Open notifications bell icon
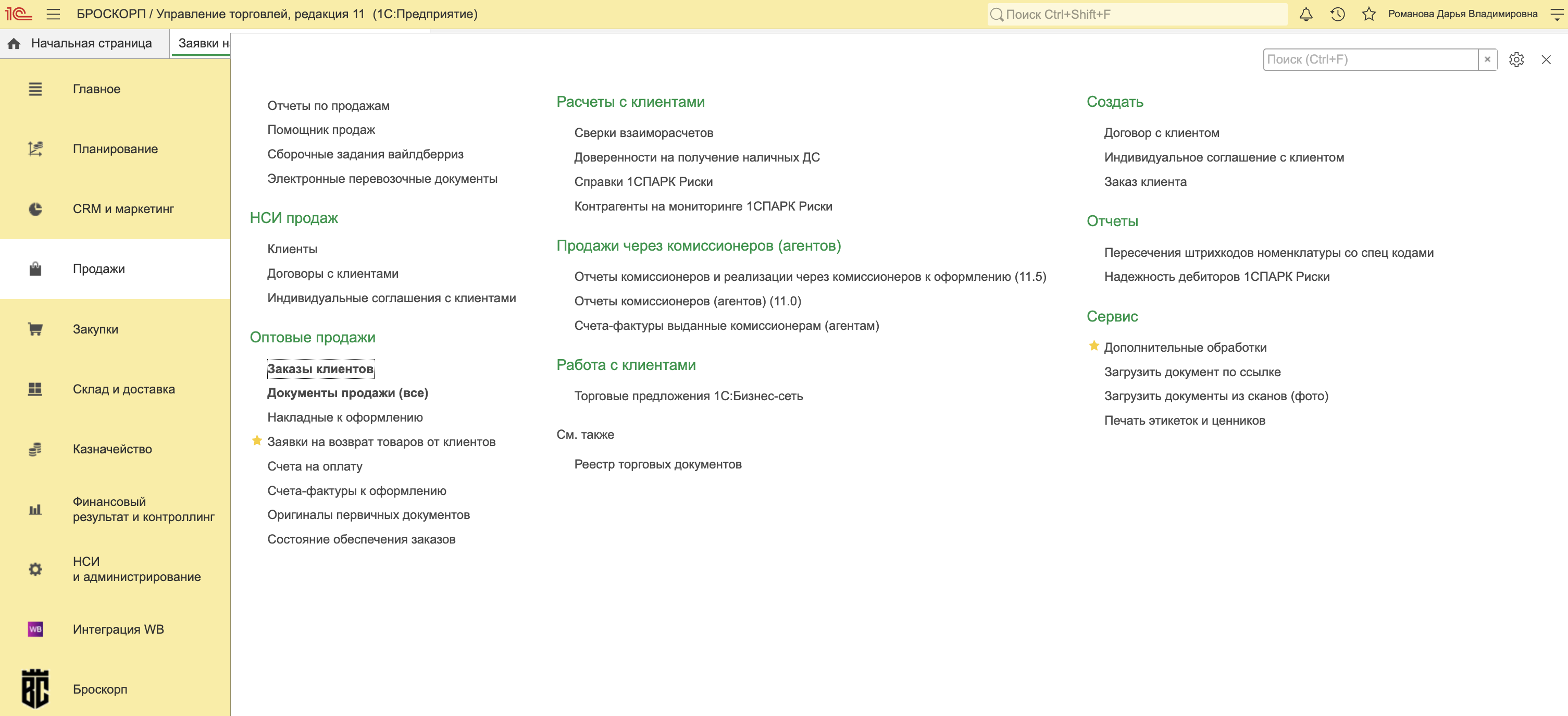 point(1305,14)
